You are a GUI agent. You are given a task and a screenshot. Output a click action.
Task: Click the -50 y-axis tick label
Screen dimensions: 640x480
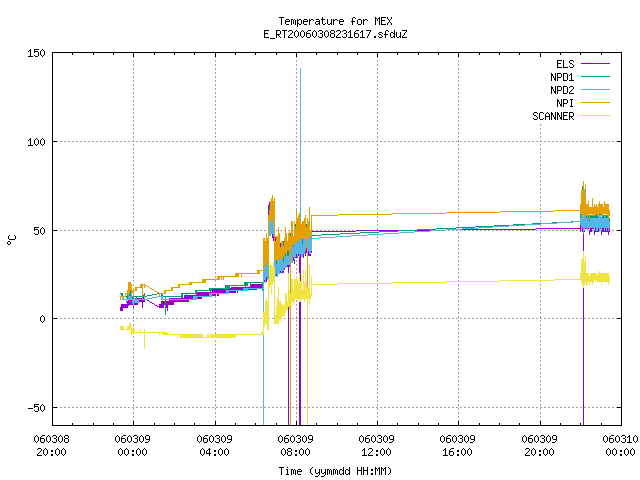coord(36,408)
